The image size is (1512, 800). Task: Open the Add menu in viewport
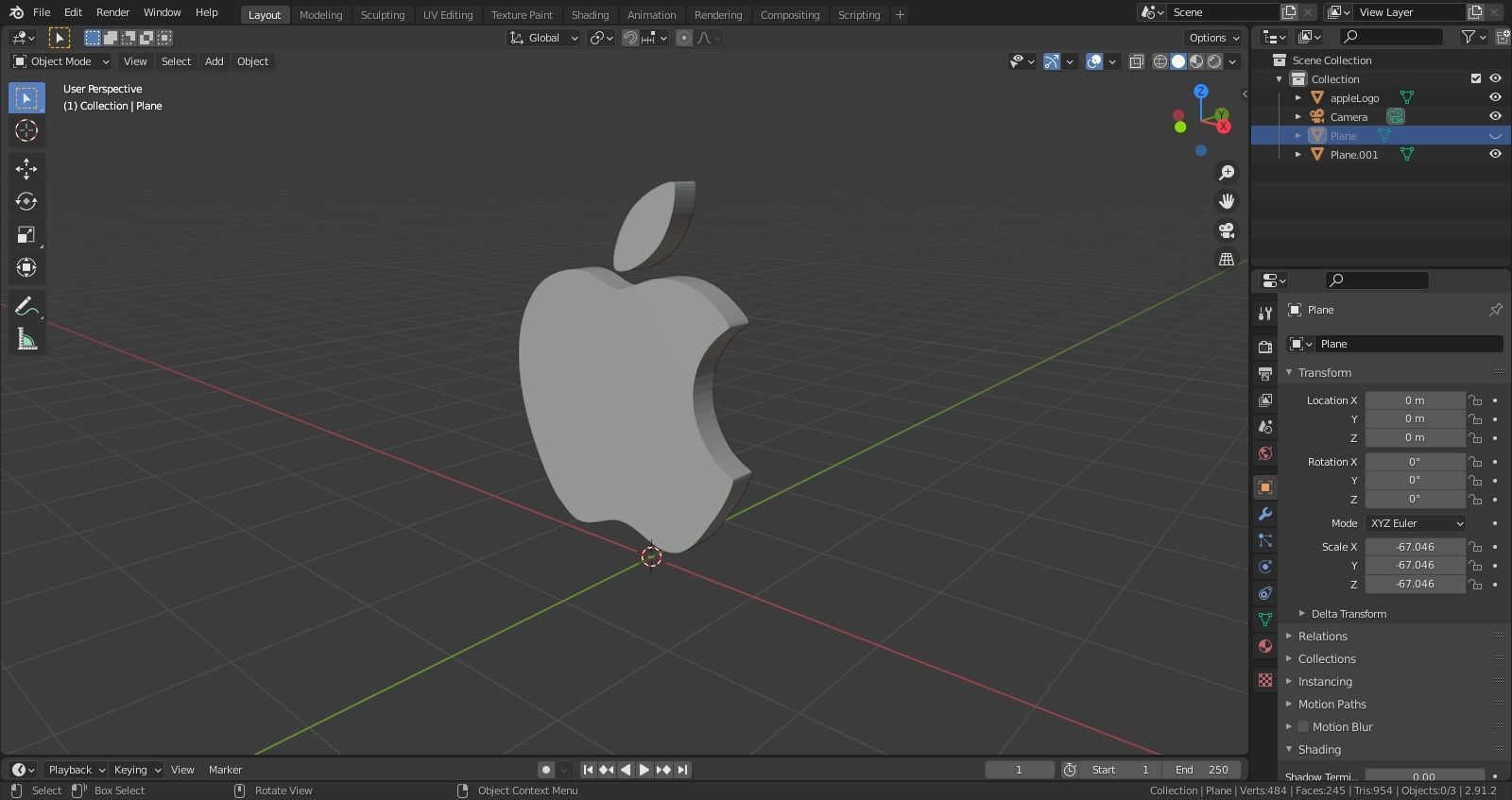coord(215,61)
